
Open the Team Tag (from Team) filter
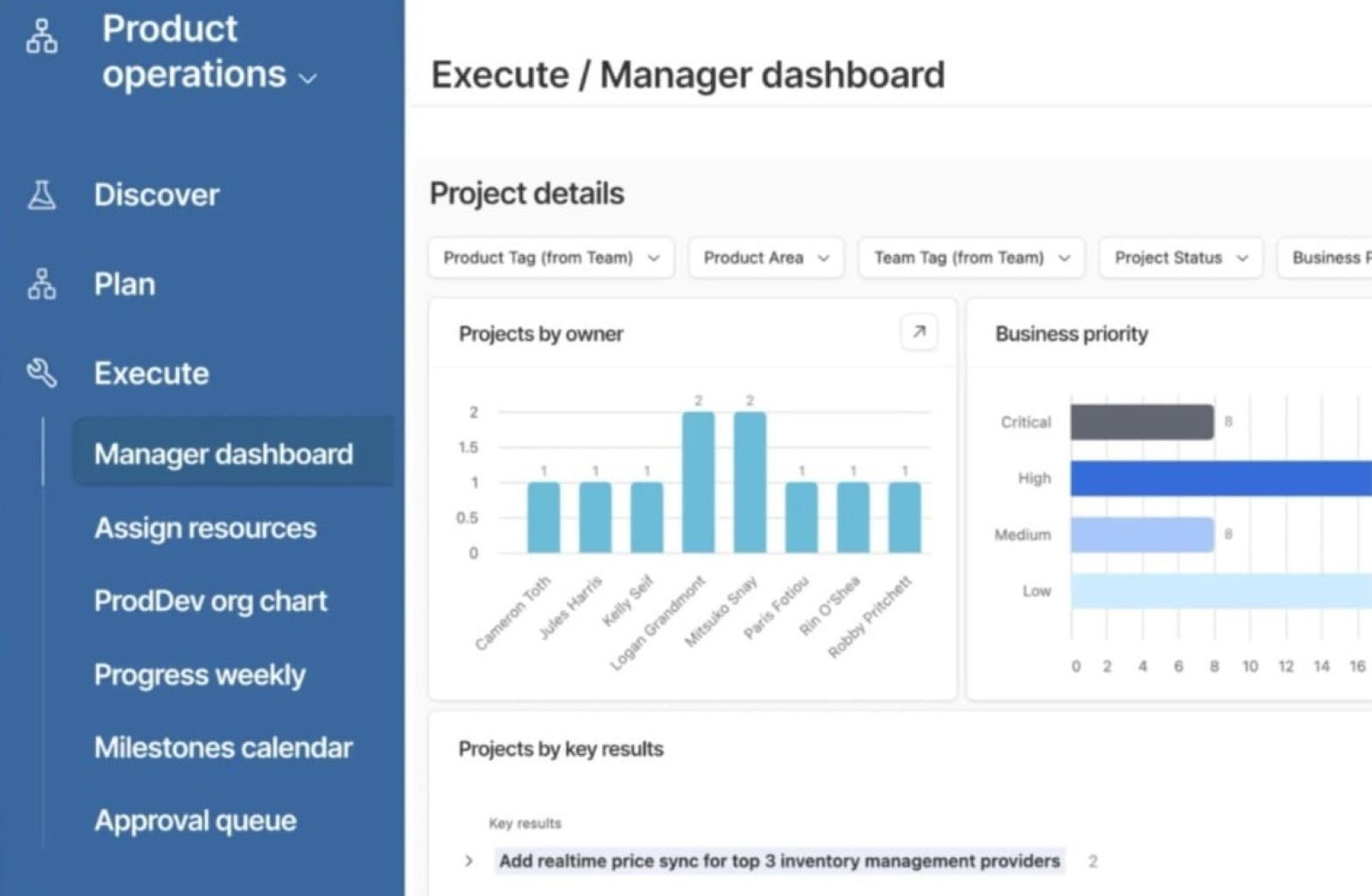[x=971, y=258]
